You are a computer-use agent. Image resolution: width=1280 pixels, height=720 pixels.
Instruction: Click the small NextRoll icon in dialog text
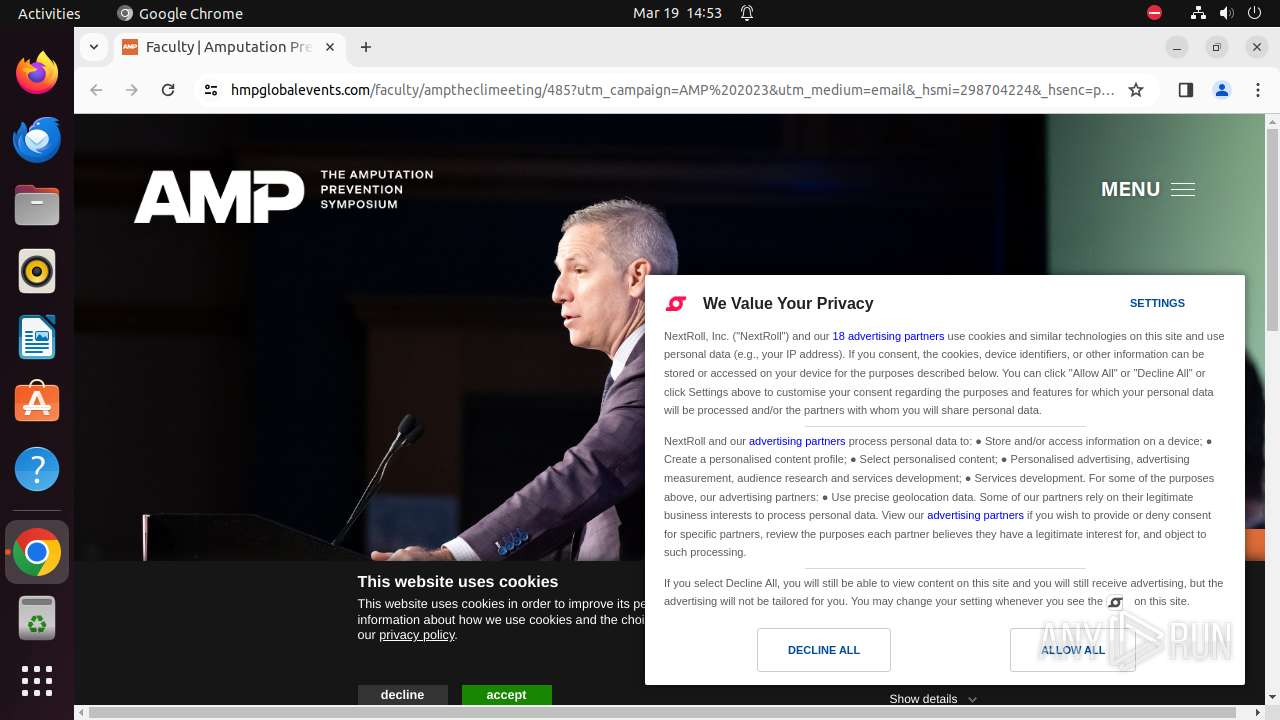(x=1116, y=602)
